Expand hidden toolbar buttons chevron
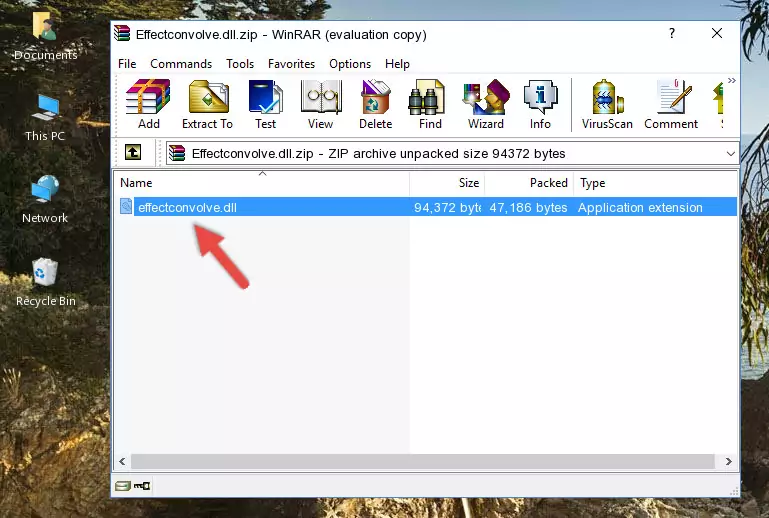The height and width of the screenshot is (518, 769). [x=732, y=80]
